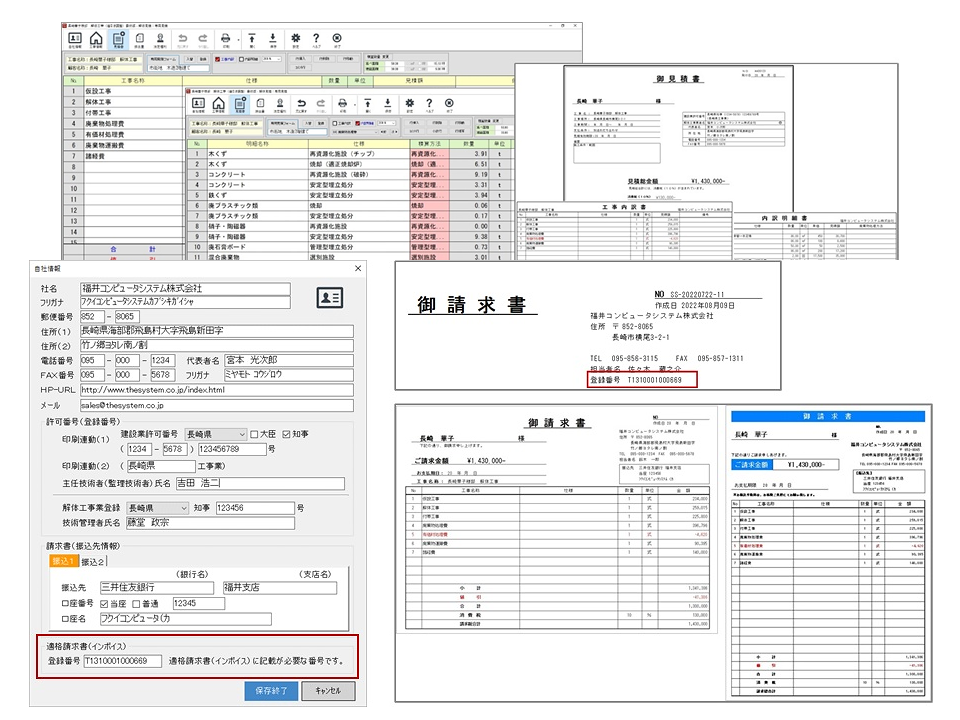Uncheck the 知事 checkbox

286,434
